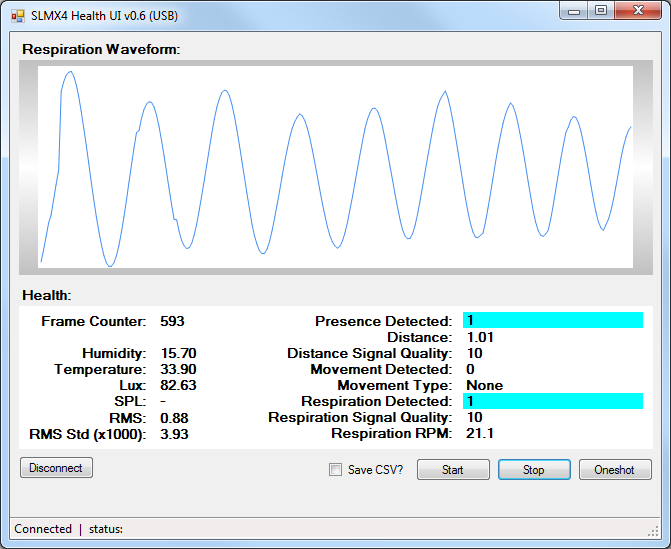Click the Presence Detected label
671x549 pixels.
[384, 321]
